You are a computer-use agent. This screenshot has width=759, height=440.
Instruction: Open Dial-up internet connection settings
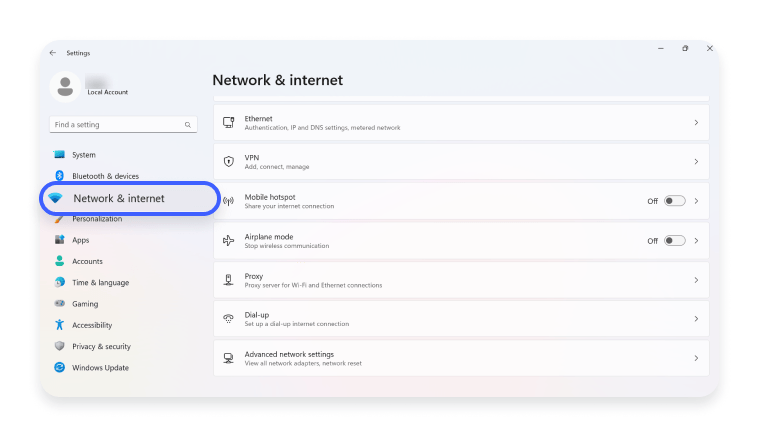point(460,319)
